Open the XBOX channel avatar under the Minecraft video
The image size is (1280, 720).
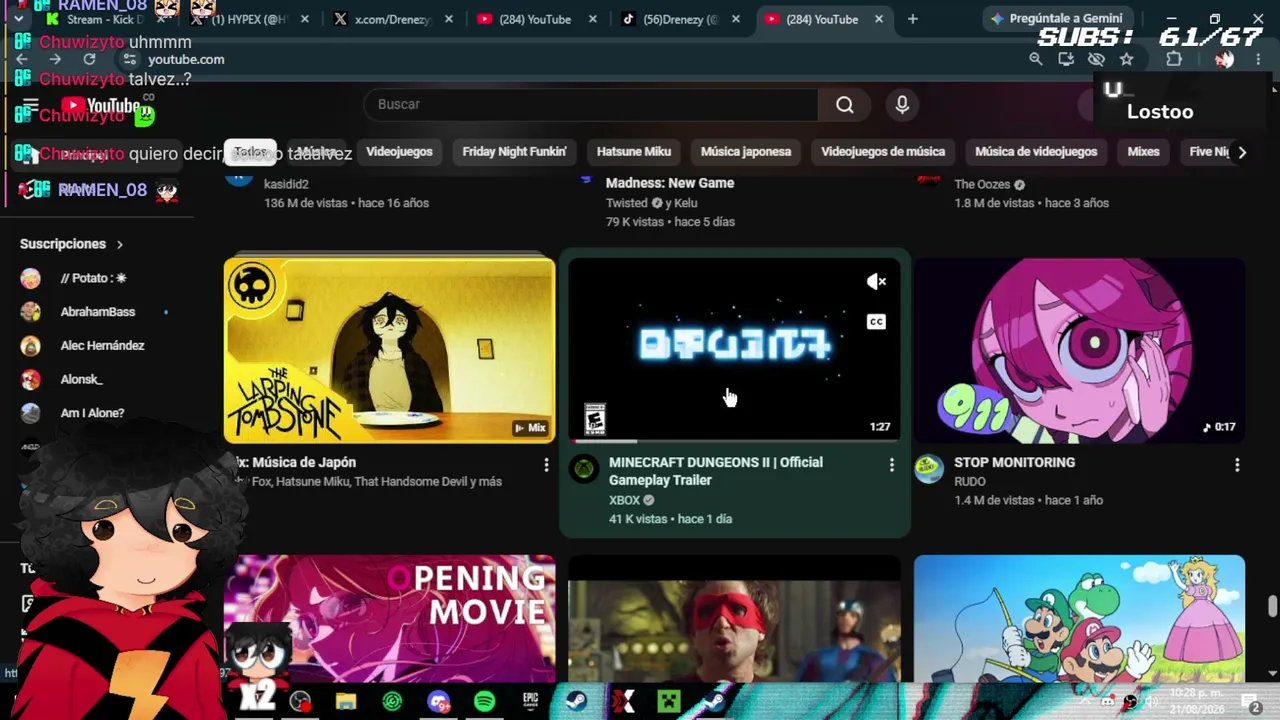(584, 469)
